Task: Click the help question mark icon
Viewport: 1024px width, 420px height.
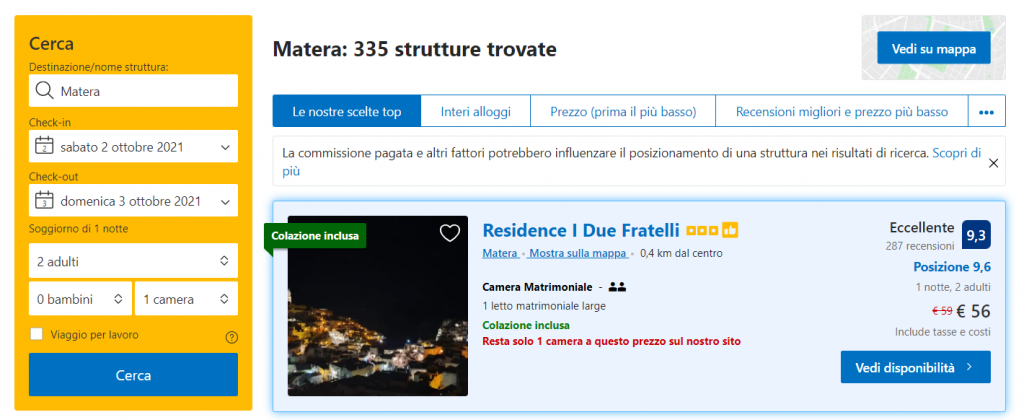Action: tap(232, 337)
